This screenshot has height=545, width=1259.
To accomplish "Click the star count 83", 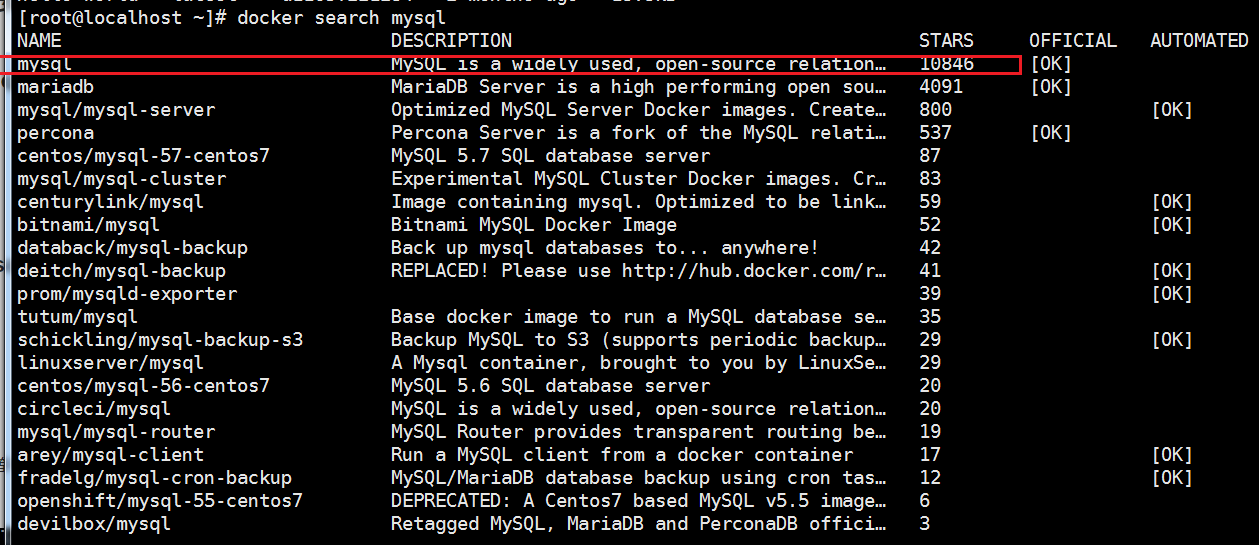I will pos(930,179).
